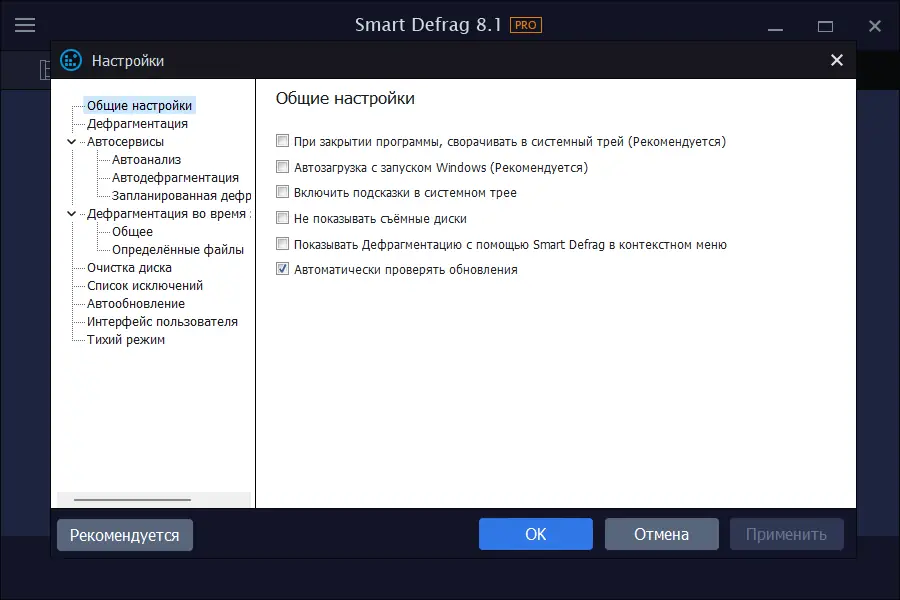
Task: Enable minimize to system tray on close
Action: [282, 141]
